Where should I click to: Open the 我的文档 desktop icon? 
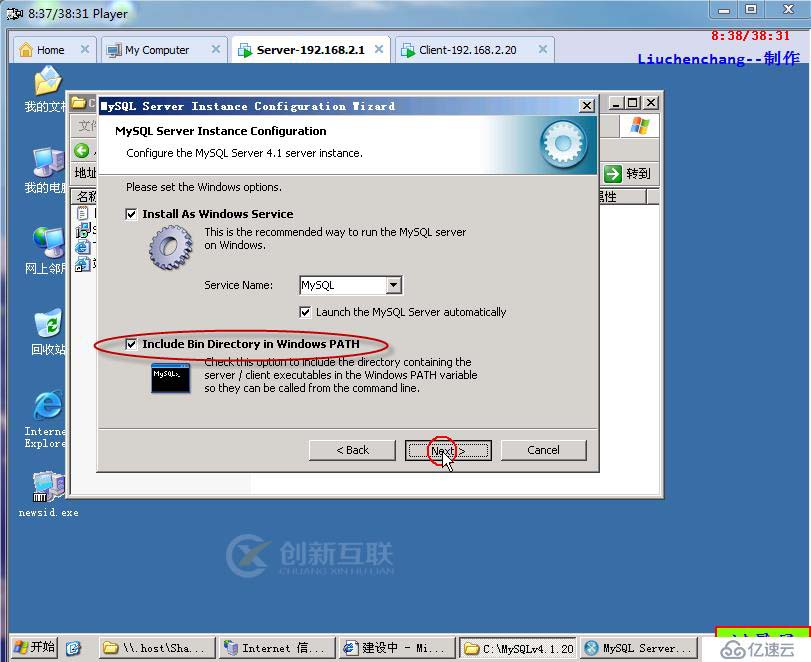(47, 89)
